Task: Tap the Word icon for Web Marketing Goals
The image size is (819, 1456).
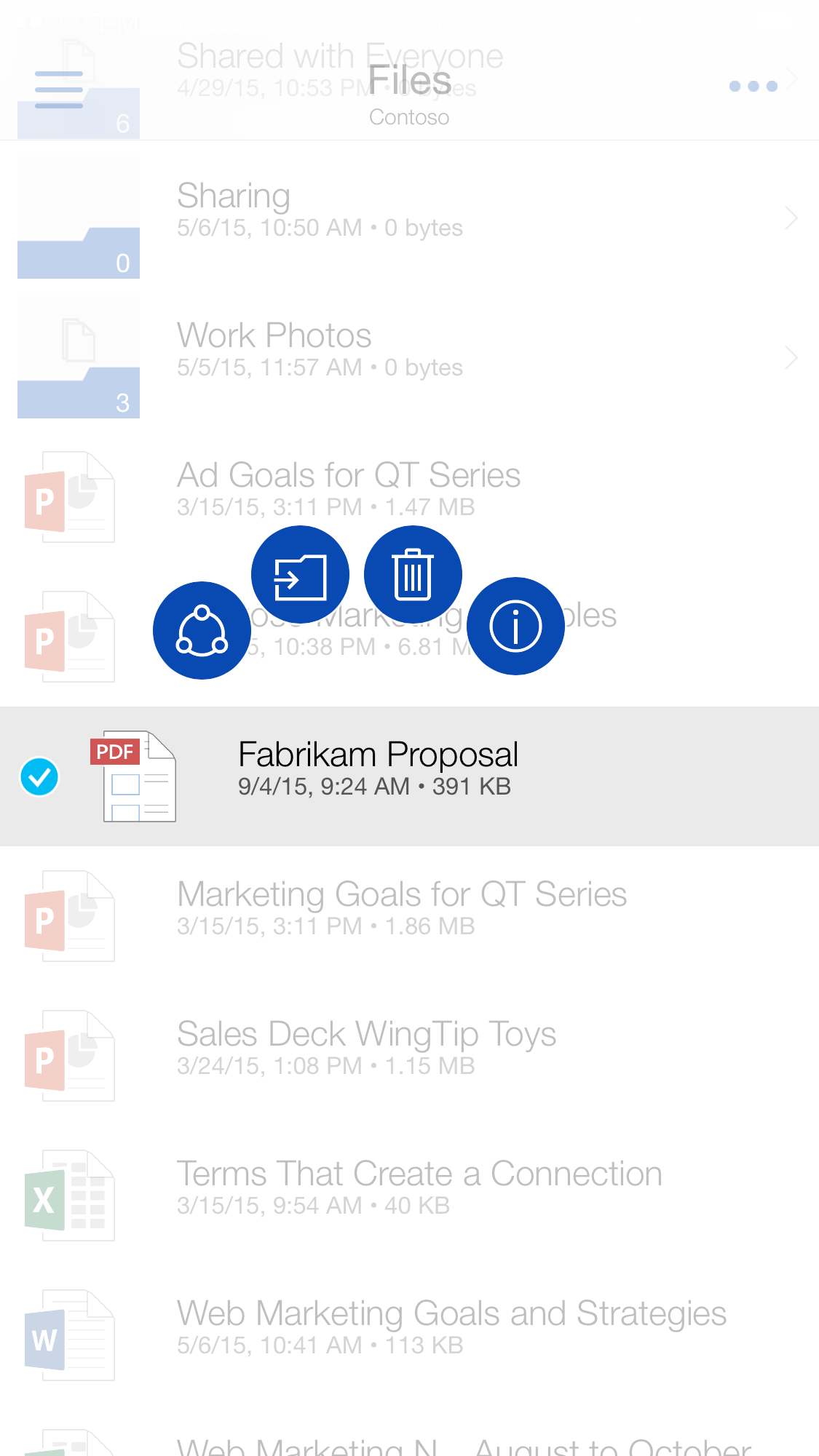Action: (69, 1335)
